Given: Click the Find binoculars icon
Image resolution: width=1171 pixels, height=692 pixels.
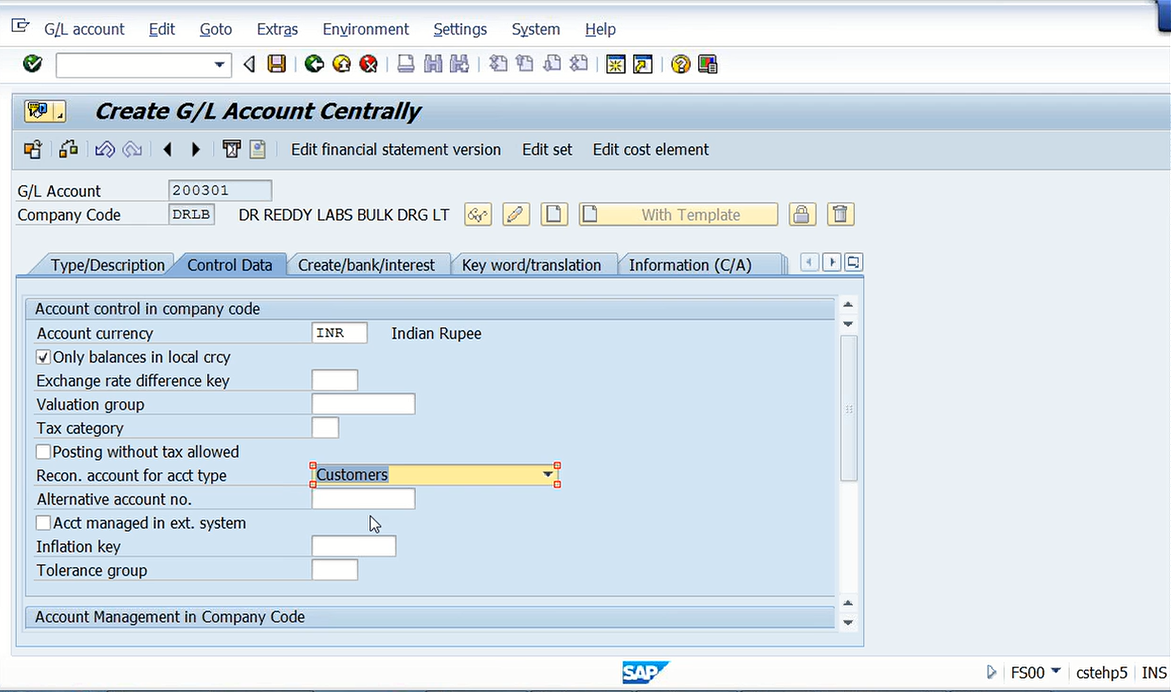Looking at the screenshot, I should pos(433,64).
